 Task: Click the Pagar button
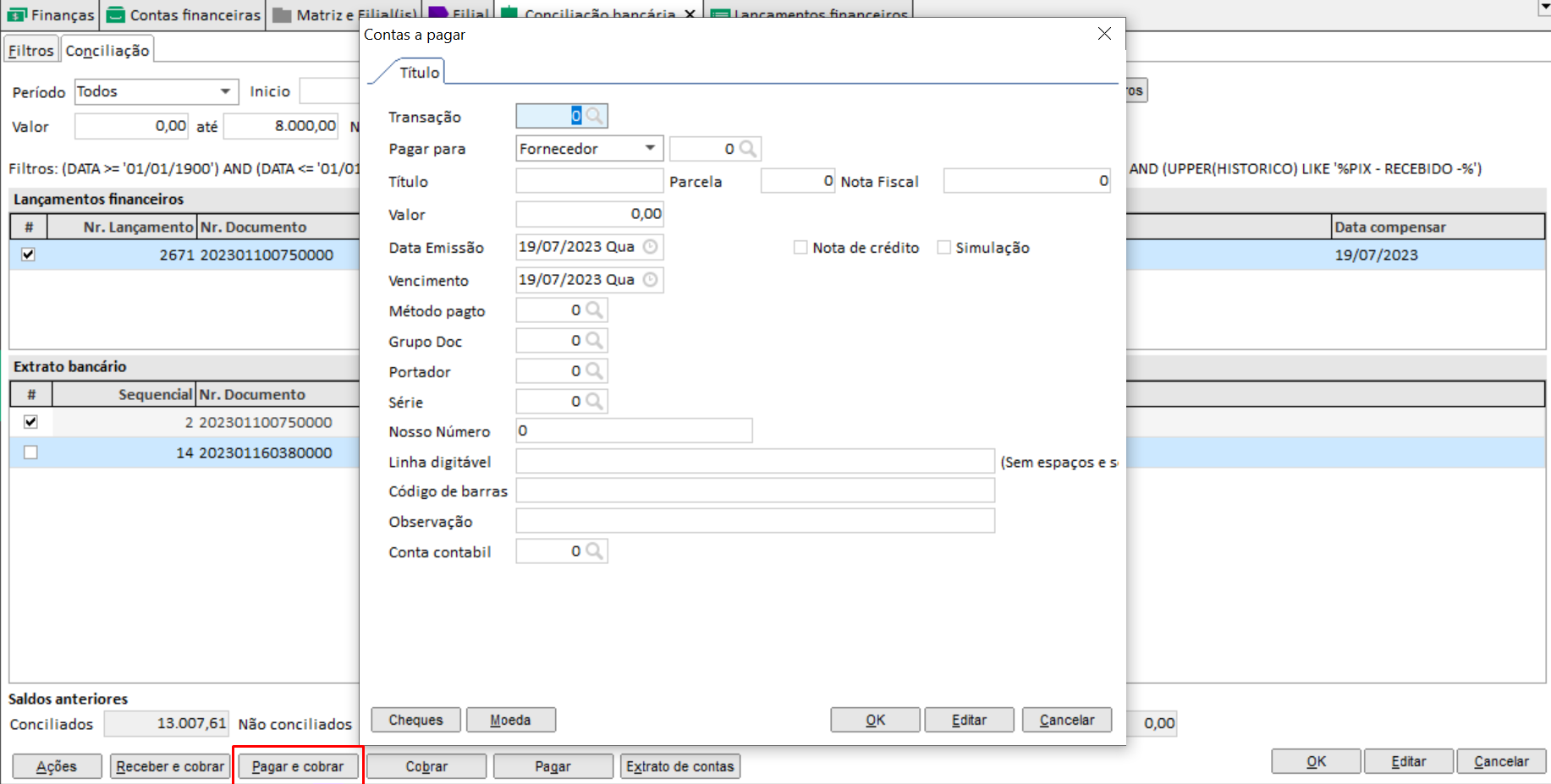click(553, 766)
